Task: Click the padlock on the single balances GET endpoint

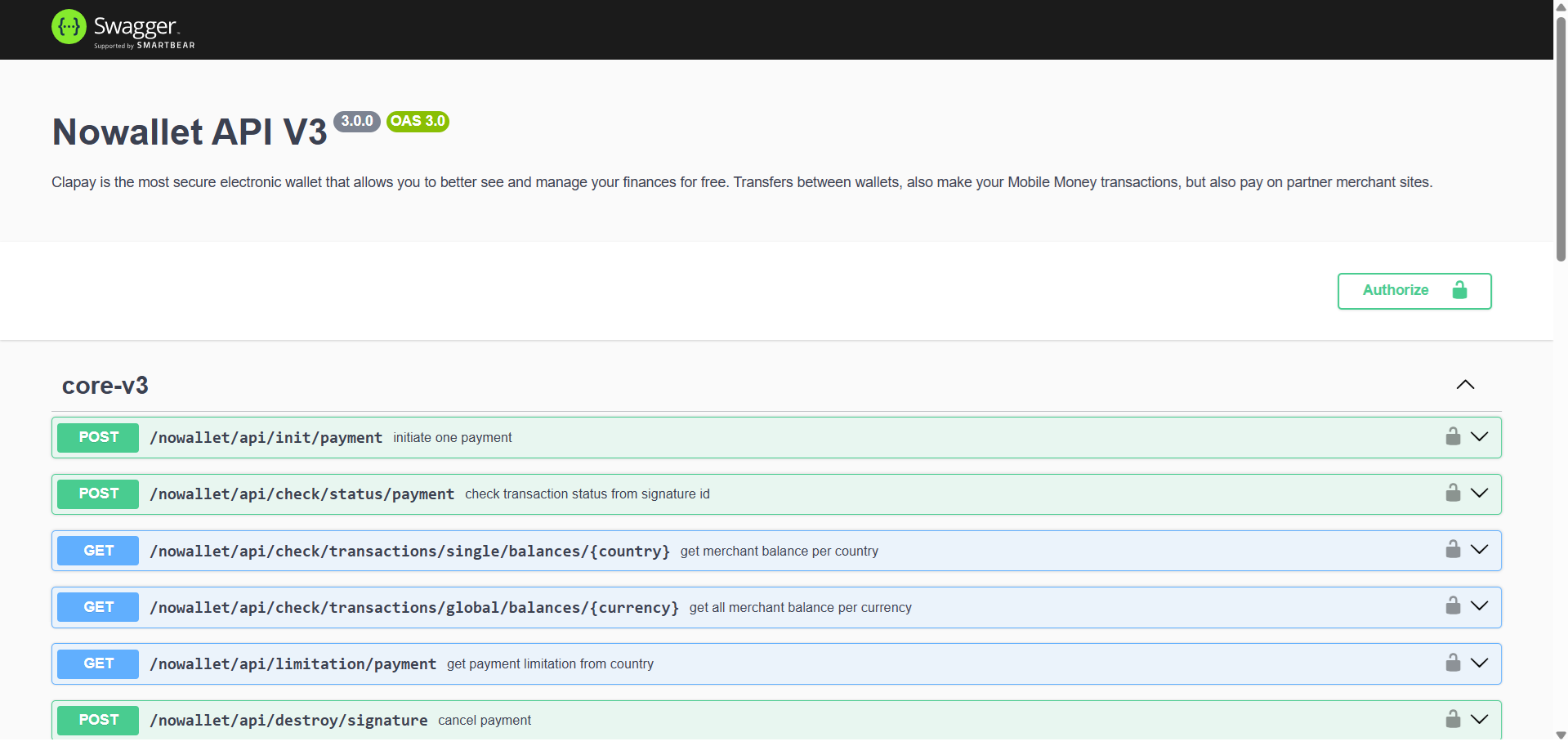Action: tap(1453, 549)
